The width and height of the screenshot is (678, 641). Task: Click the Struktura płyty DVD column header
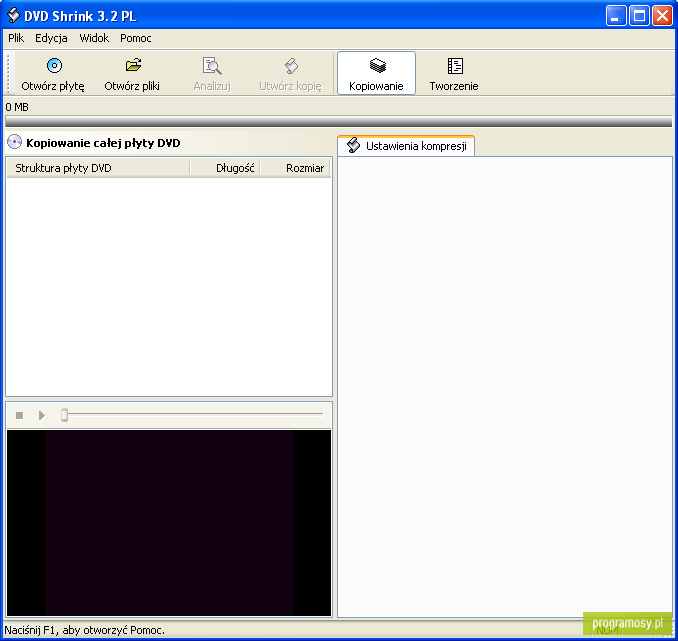point(98,168)
